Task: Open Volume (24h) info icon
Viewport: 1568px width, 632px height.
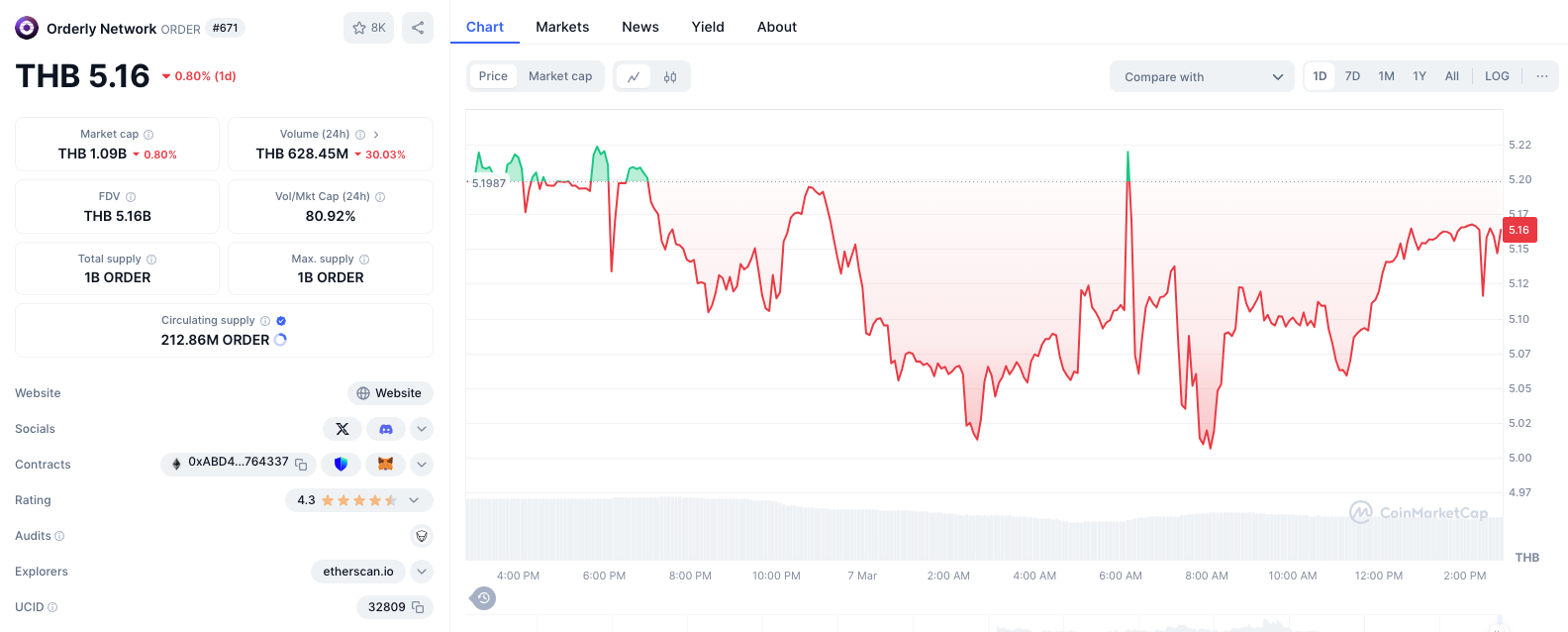Action: click(x=360, y=135)
